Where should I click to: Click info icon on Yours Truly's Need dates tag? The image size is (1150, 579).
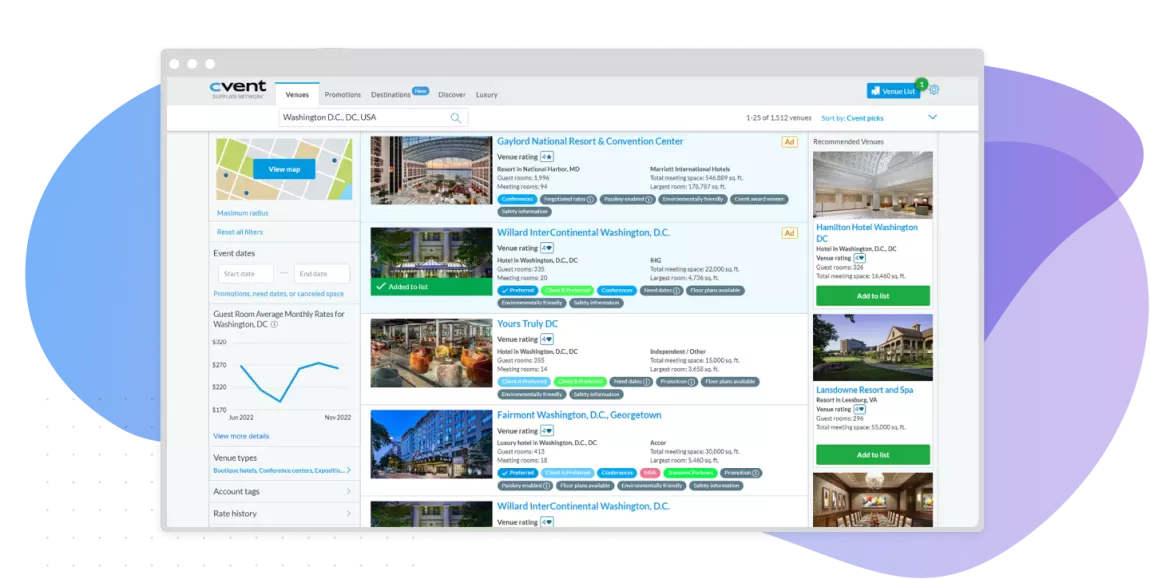[648, 382]
